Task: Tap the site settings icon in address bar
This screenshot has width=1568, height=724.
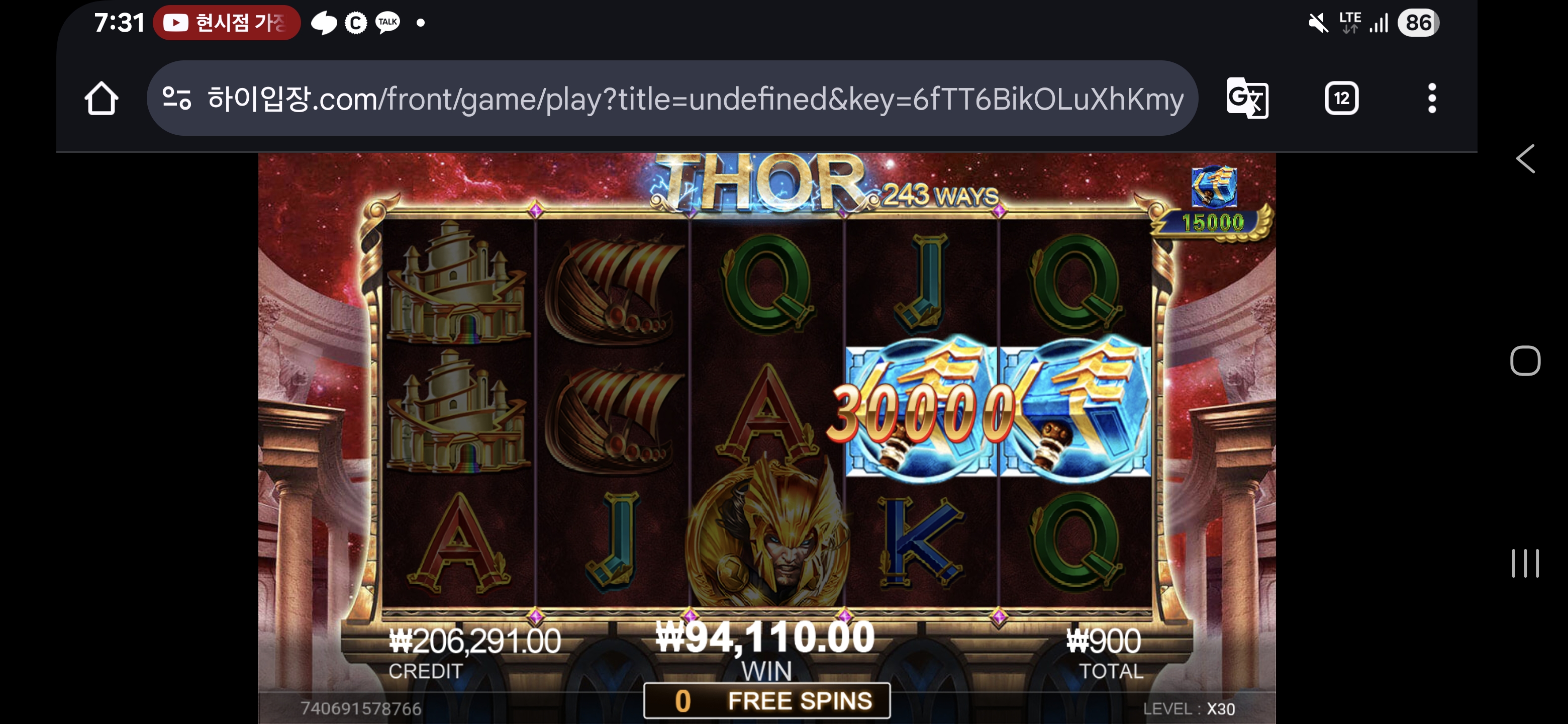Action: click(176, 98)
